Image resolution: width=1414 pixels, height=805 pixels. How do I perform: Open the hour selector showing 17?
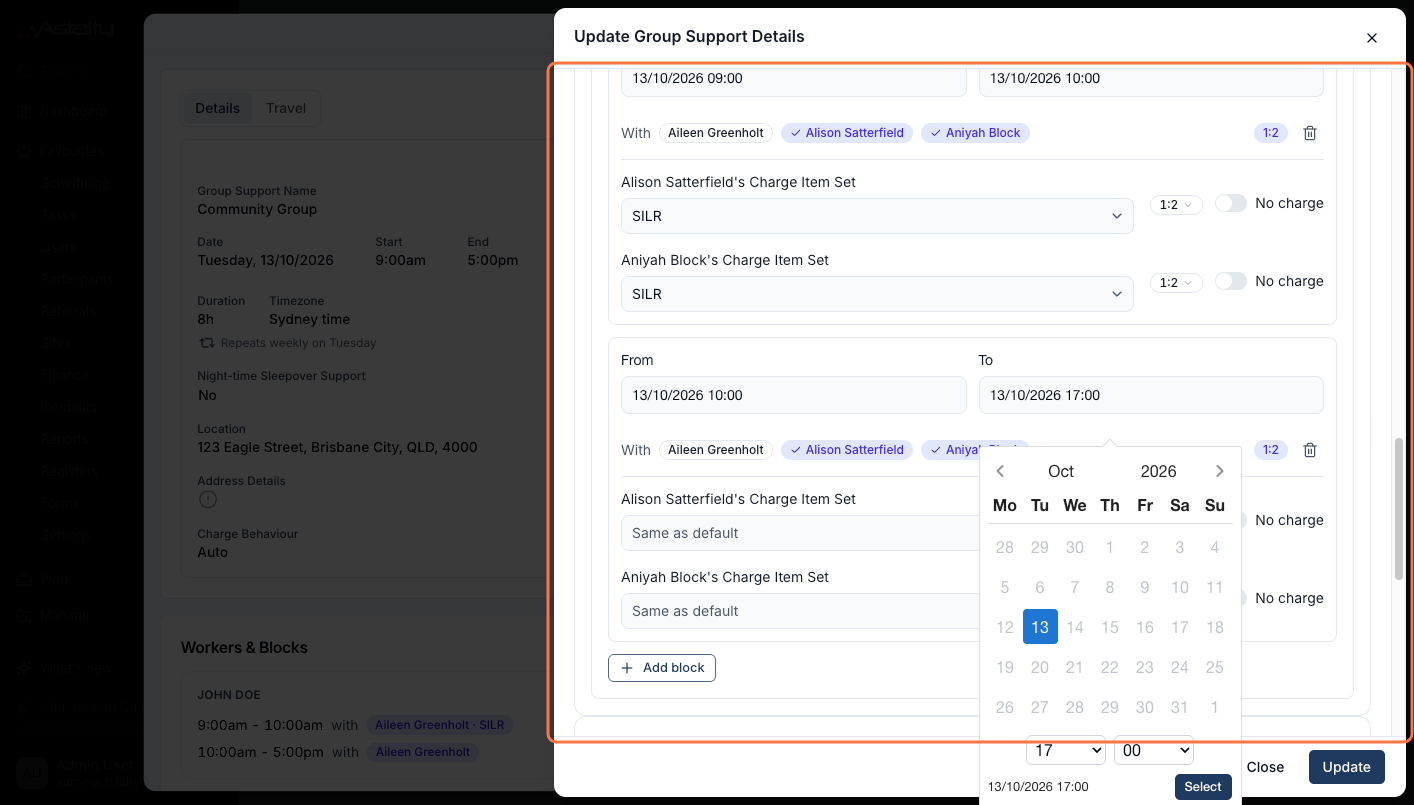tap(1066, 750)
